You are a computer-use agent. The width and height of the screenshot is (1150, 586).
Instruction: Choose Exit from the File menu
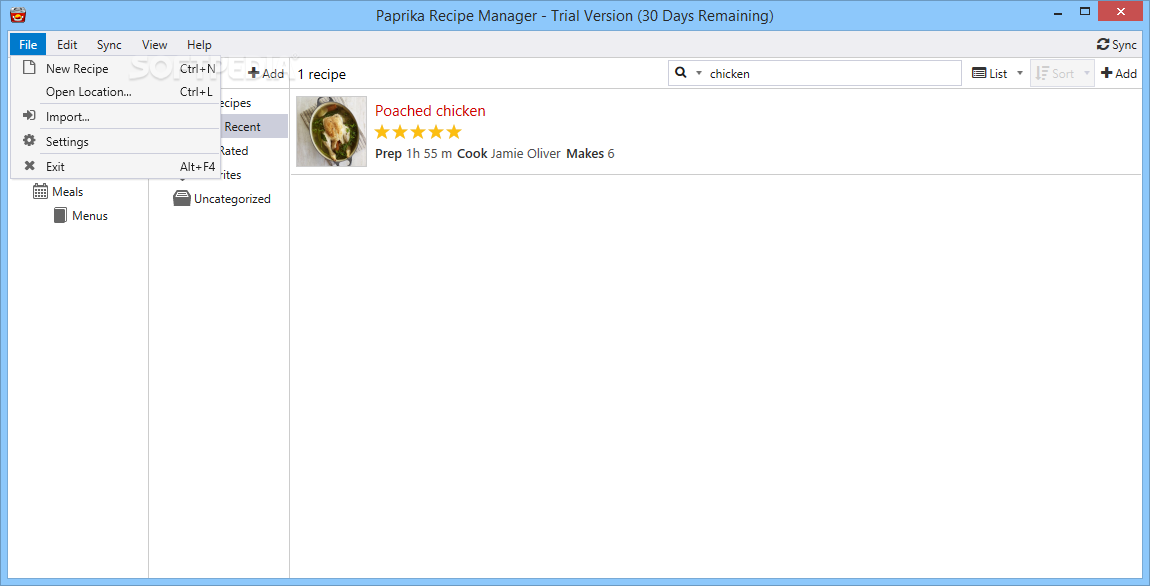pyautogui.click(x=116, y=166)
